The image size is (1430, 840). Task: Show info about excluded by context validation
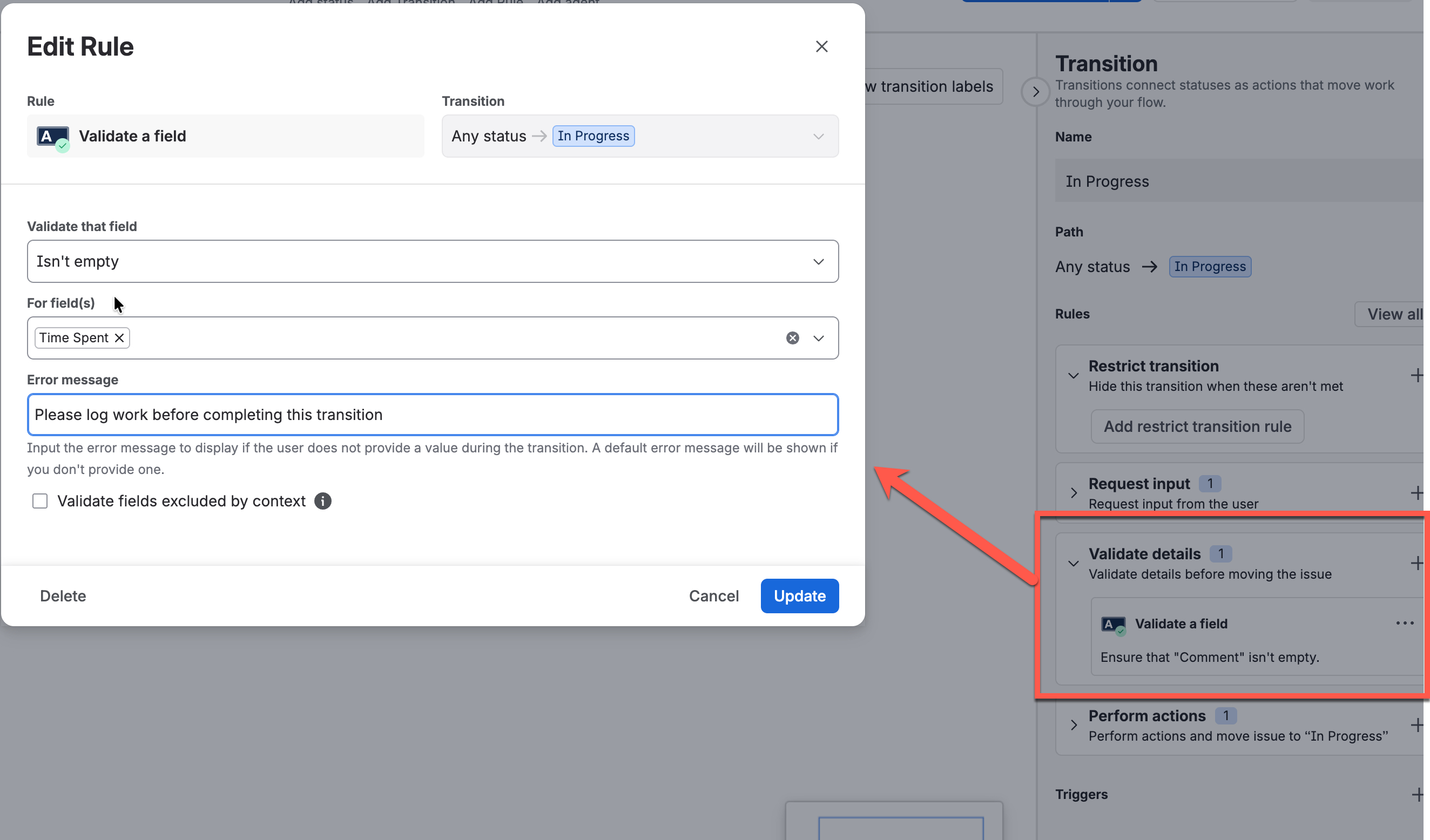(x=322, y=501)
